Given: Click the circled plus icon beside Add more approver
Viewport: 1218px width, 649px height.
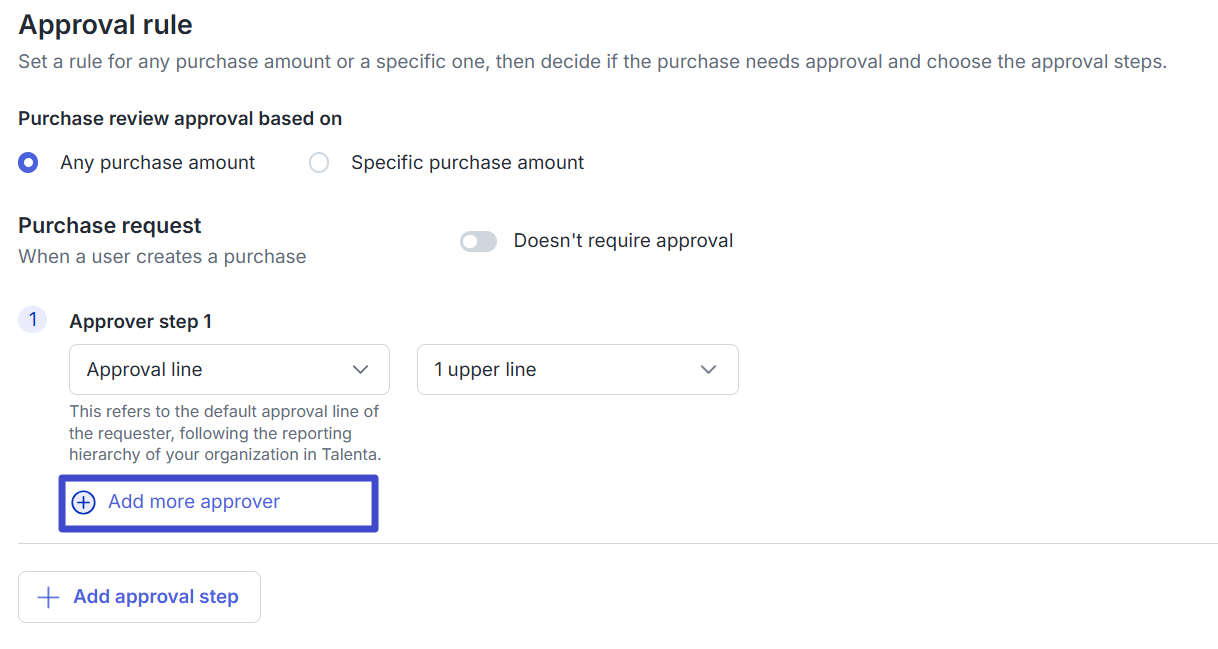Looking at the screenshot, I should [84, 502].
